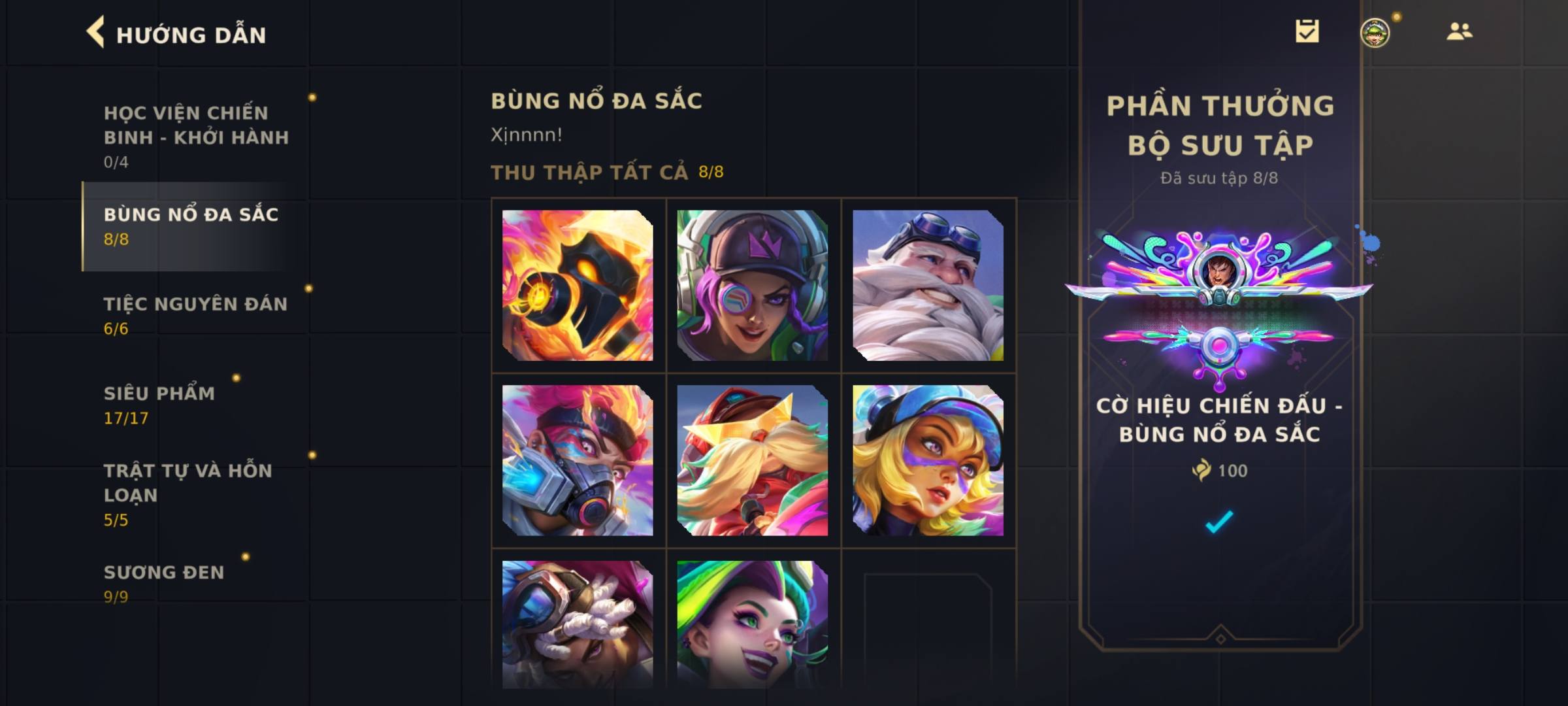Viewport: 1568px width, 706px height.
Task: Open Học Viện Chiến Binh - Khởi Hành collection
Action: point(196,135)
